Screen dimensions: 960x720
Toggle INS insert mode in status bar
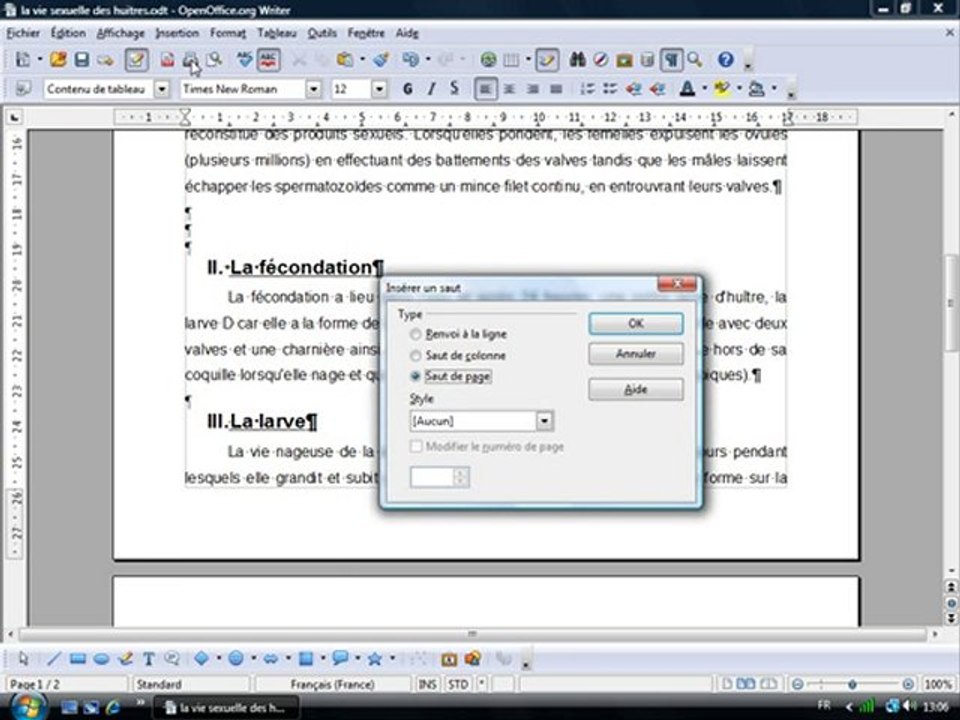(427, 684)
